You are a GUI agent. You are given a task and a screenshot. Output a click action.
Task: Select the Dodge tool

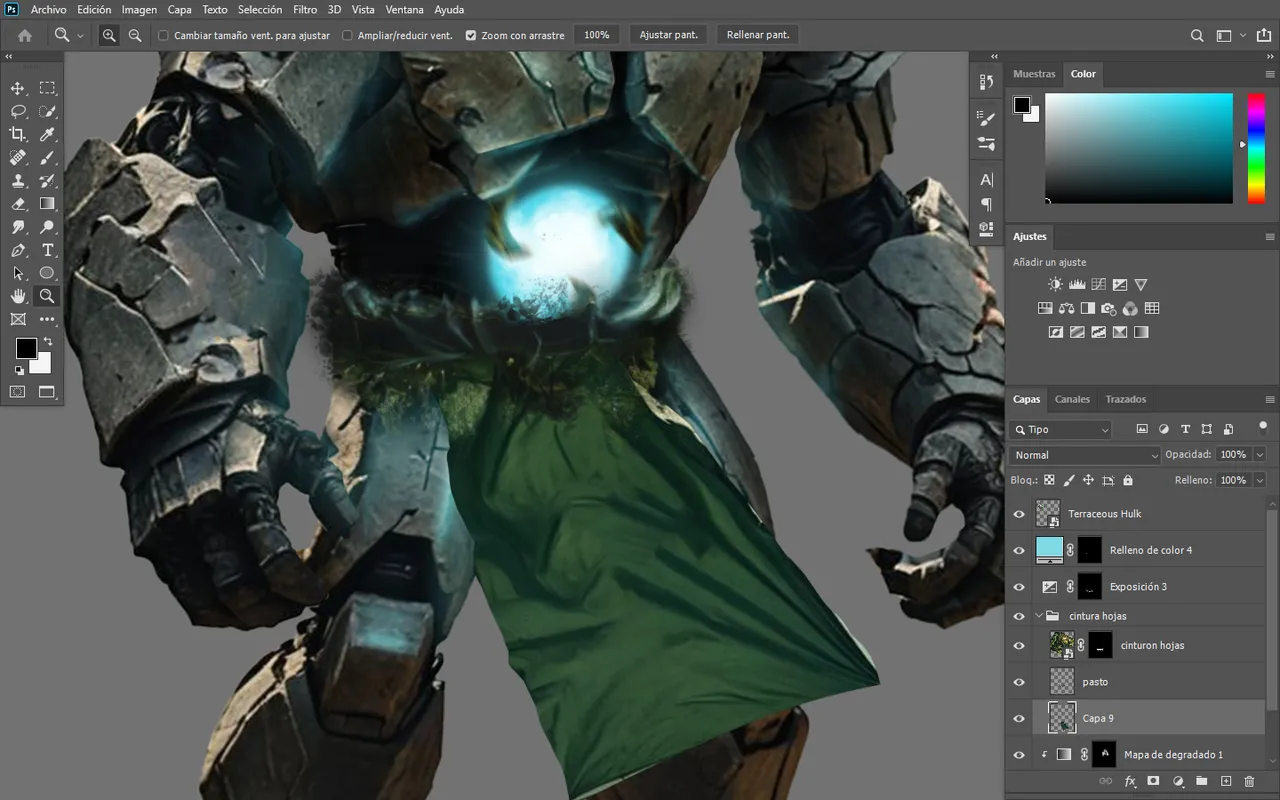coord(47,227)
